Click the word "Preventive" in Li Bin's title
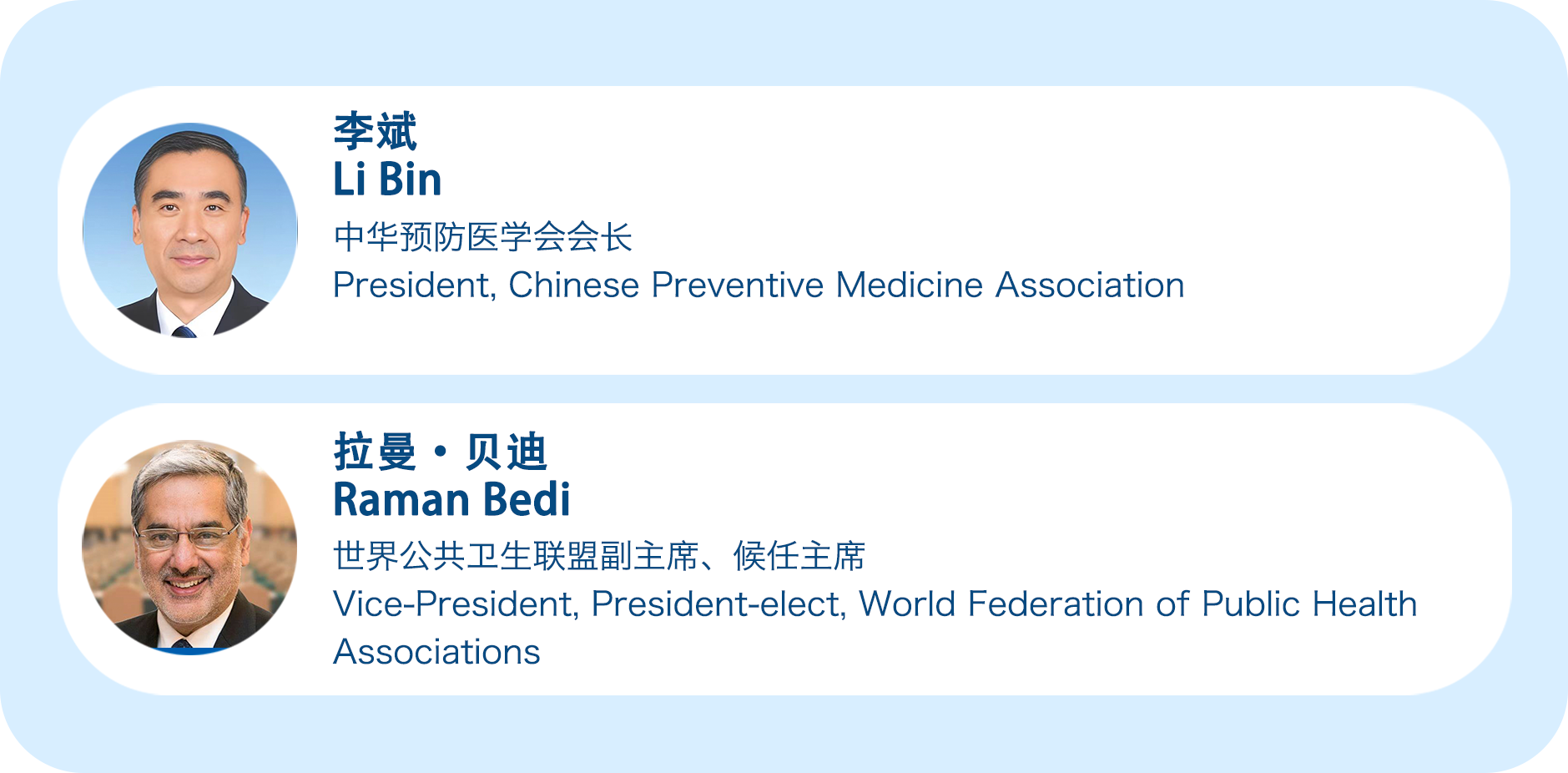 coord(737,285)
